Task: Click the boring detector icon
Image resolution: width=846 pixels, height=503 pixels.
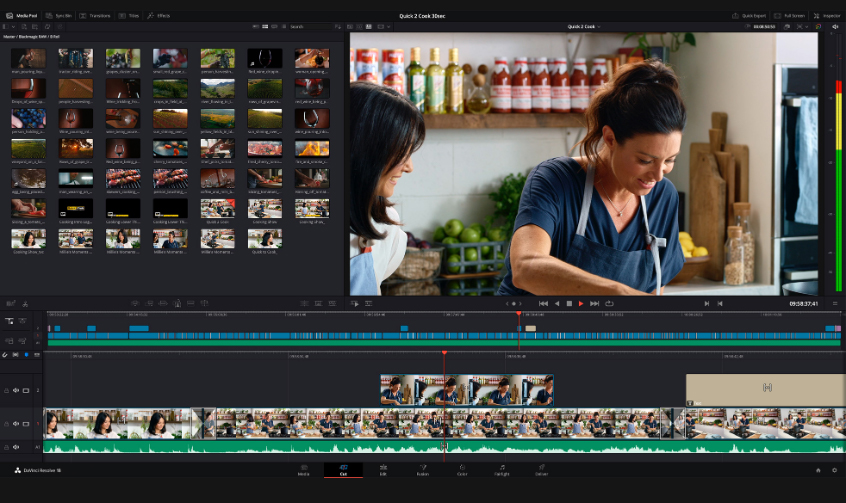Action: click(11, 304)
